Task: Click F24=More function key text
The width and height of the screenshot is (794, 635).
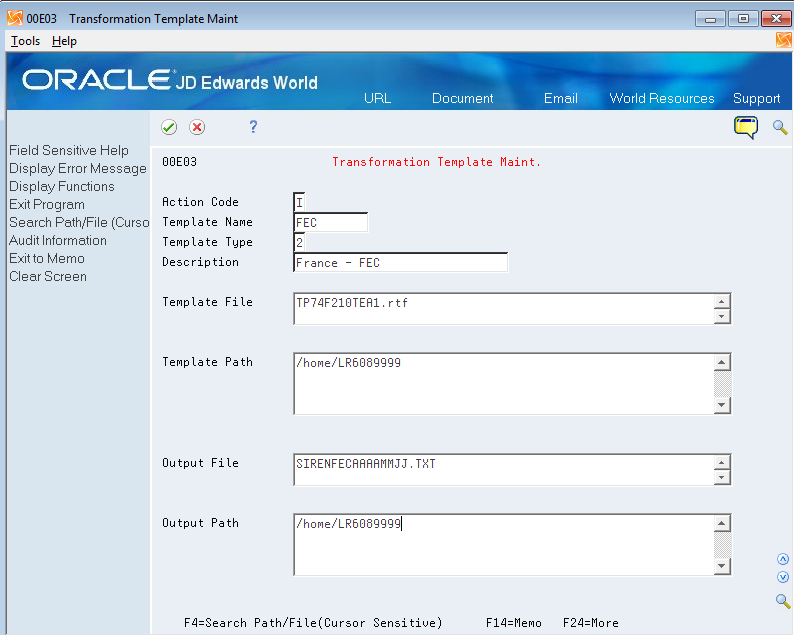Action: [590, 623]
